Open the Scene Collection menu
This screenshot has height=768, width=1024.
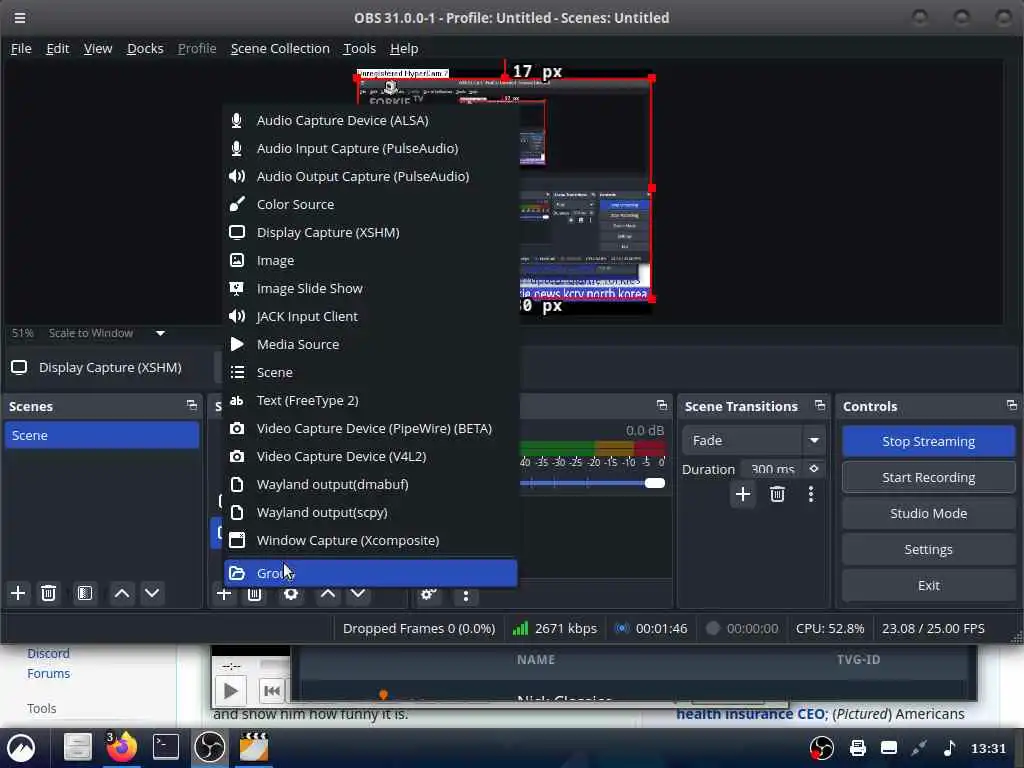tap(280, 48)
